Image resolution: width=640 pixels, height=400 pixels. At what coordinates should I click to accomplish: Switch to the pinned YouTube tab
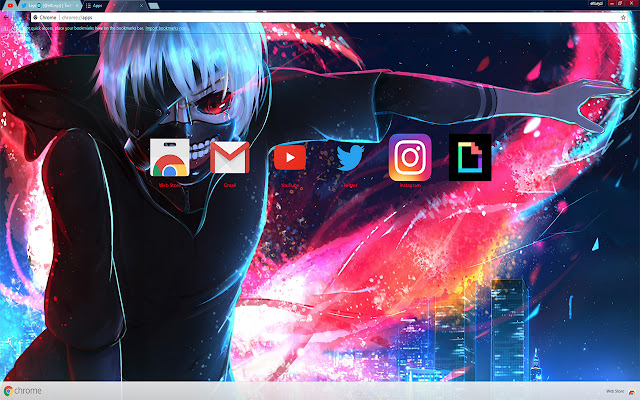(x=10, y=5)
